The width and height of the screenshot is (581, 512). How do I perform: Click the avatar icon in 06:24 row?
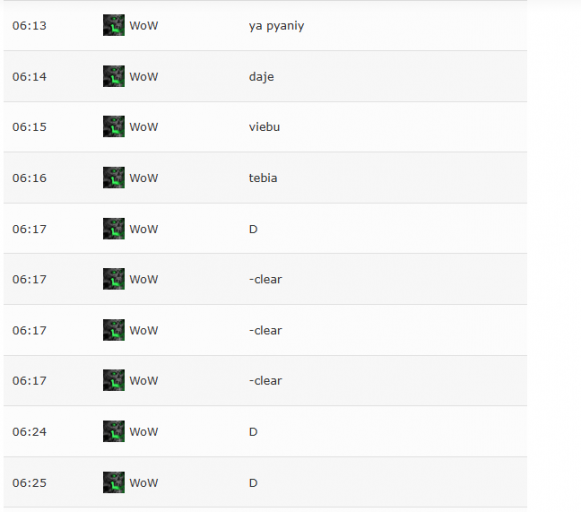coord(114,431)
